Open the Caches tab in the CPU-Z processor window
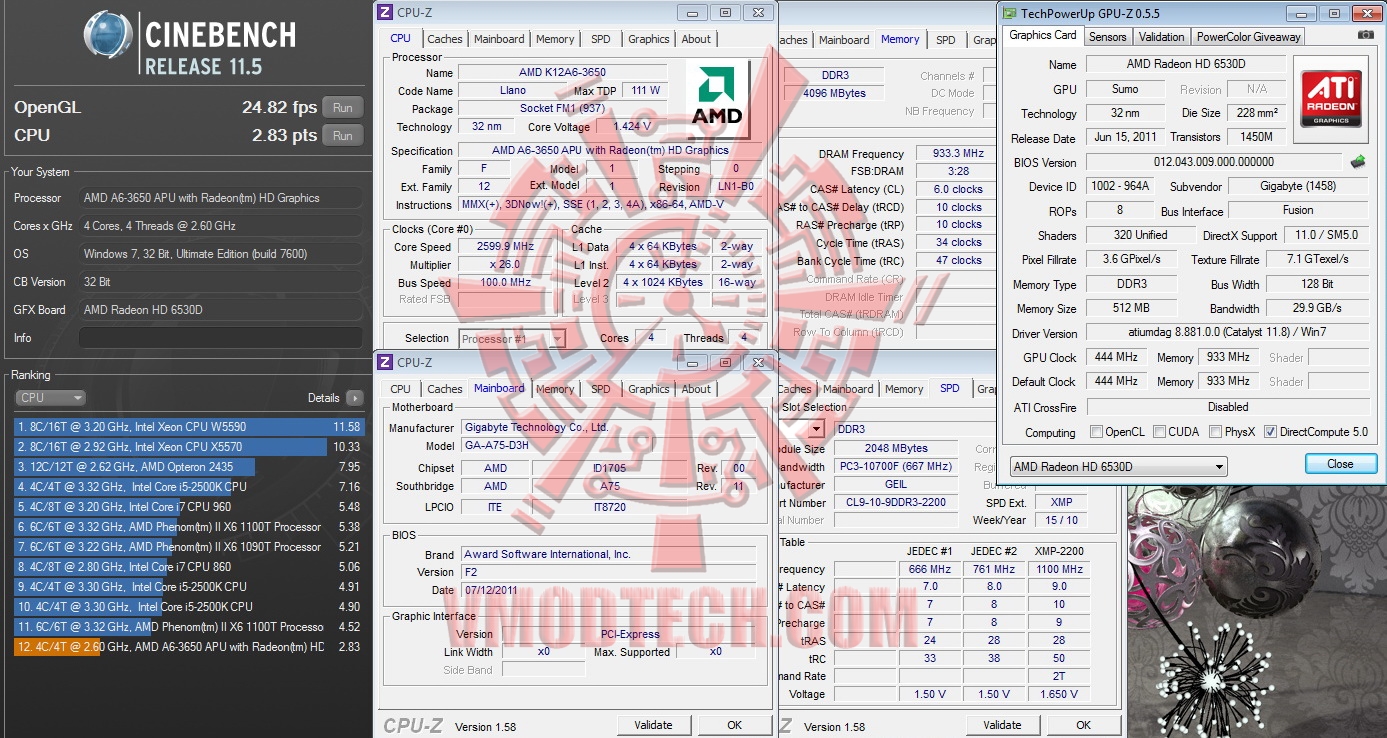This screenshot has width=1387, height=738. click(x=445, y=39)
